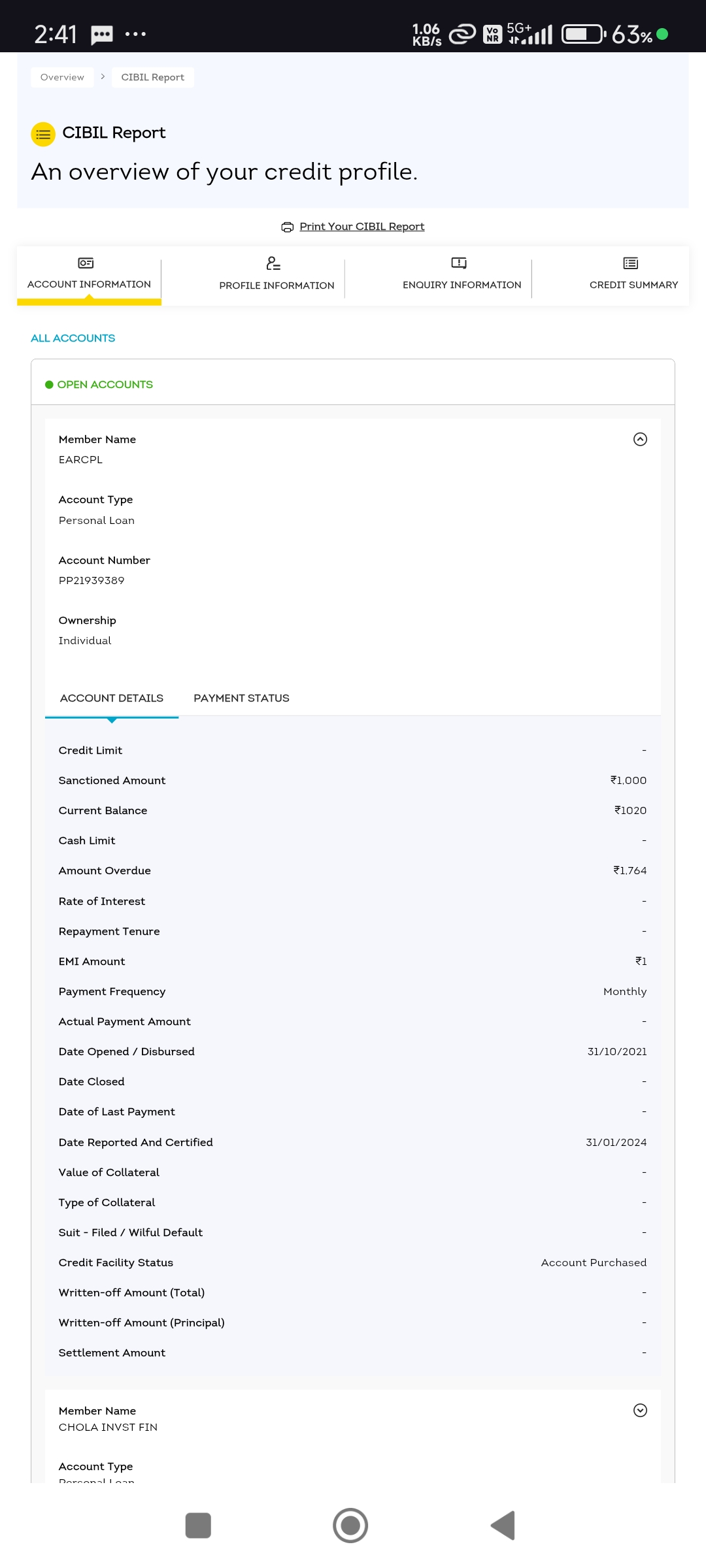Collapse the EARCPL account details
The height and width of the screenshot is (1568, 706).
[x=640, y=440]
